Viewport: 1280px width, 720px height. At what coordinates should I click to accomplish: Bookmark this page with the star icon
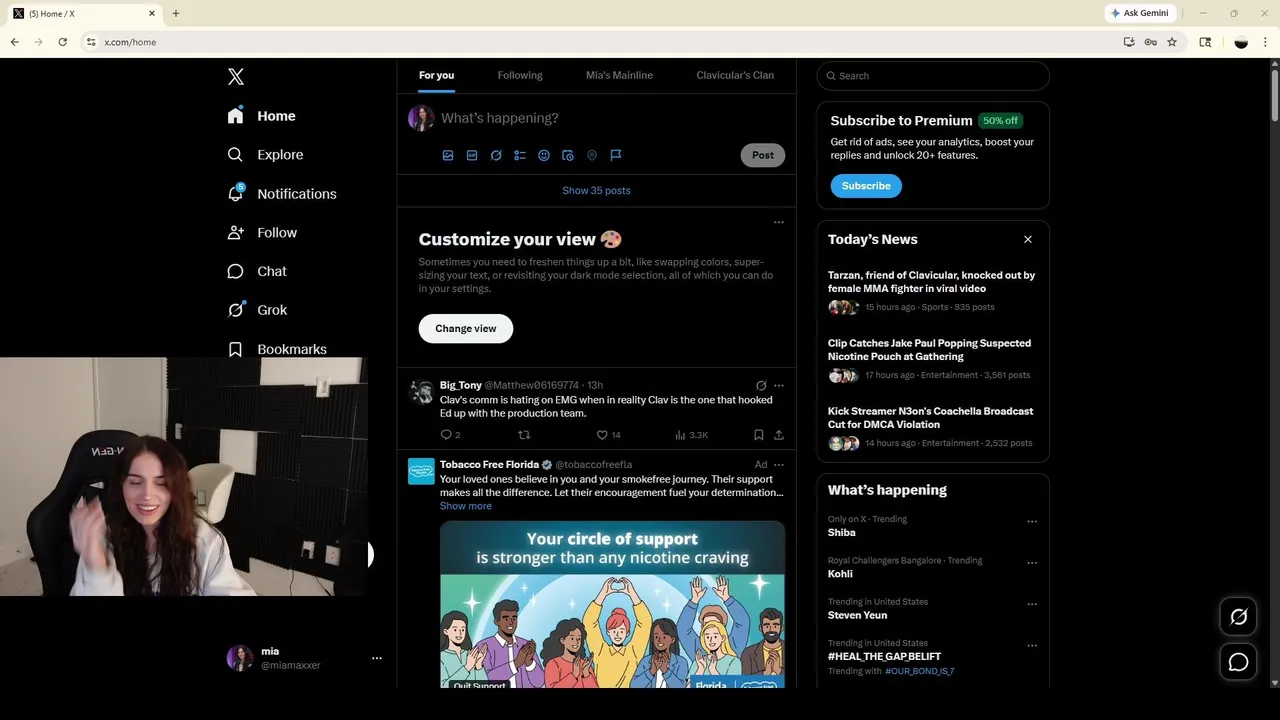[1172, 42]
